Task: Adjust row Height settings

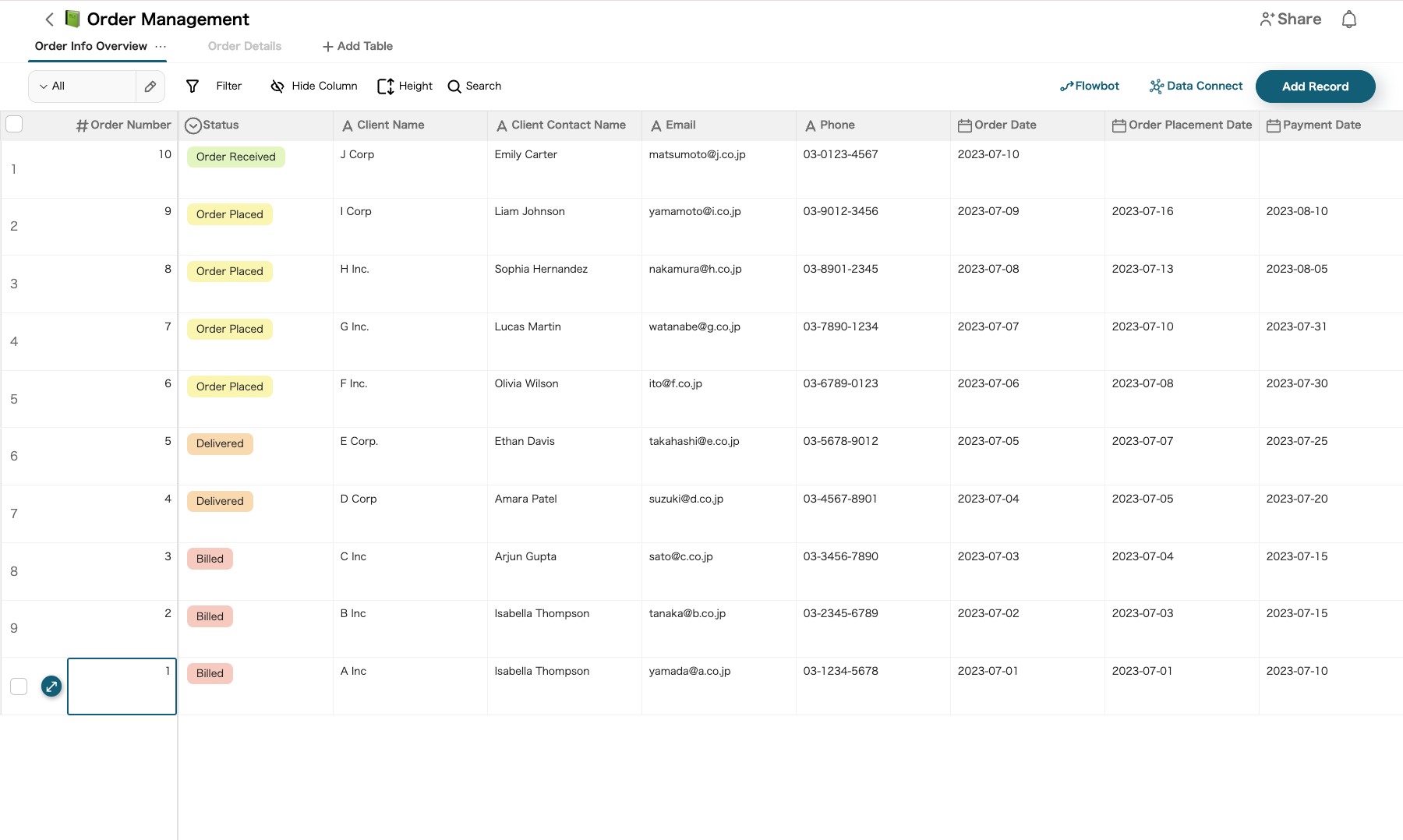Action: tap(404, 86)
